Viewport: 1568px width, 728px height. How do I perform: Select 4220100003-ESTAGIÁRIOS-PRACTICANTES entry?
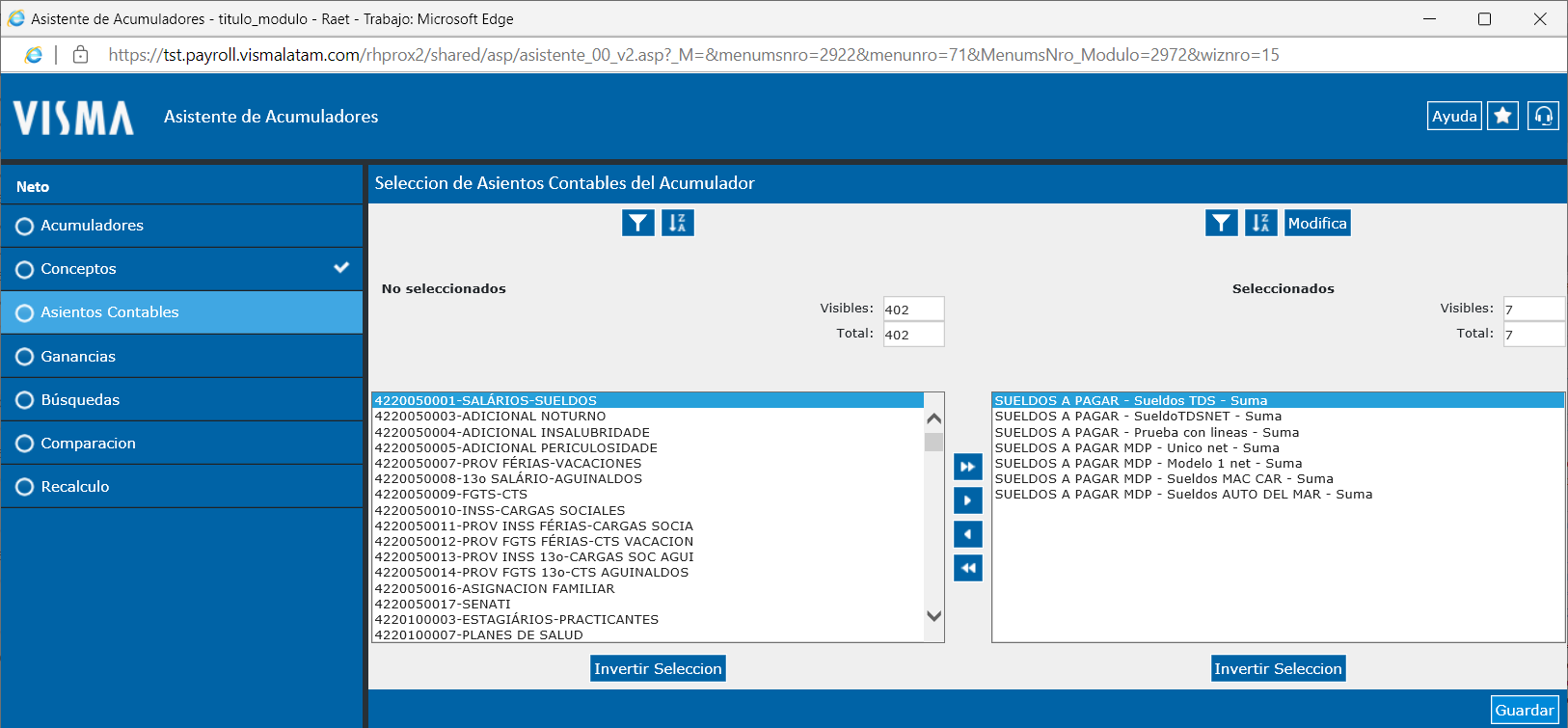[648, 619]
